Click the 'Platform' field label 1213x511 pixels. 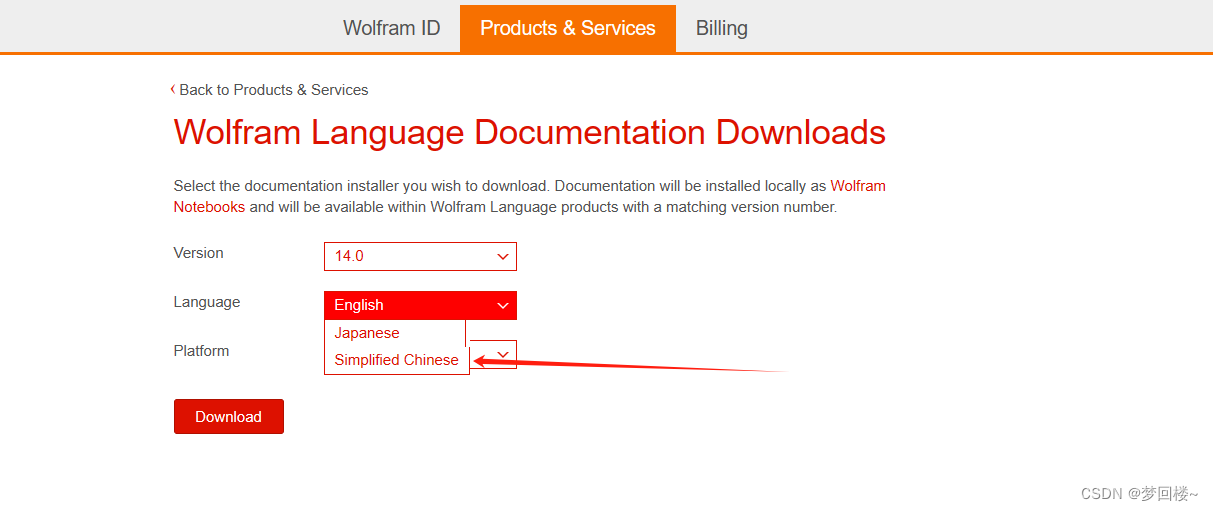pos(202,351)
